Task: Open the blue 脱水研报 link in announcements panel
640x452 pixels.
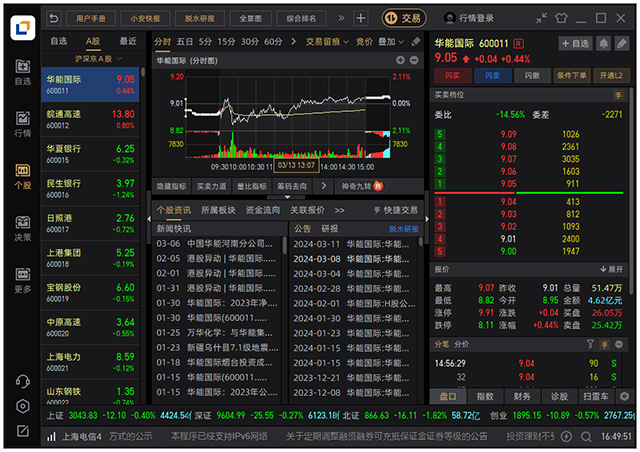Action: point(404,229)
